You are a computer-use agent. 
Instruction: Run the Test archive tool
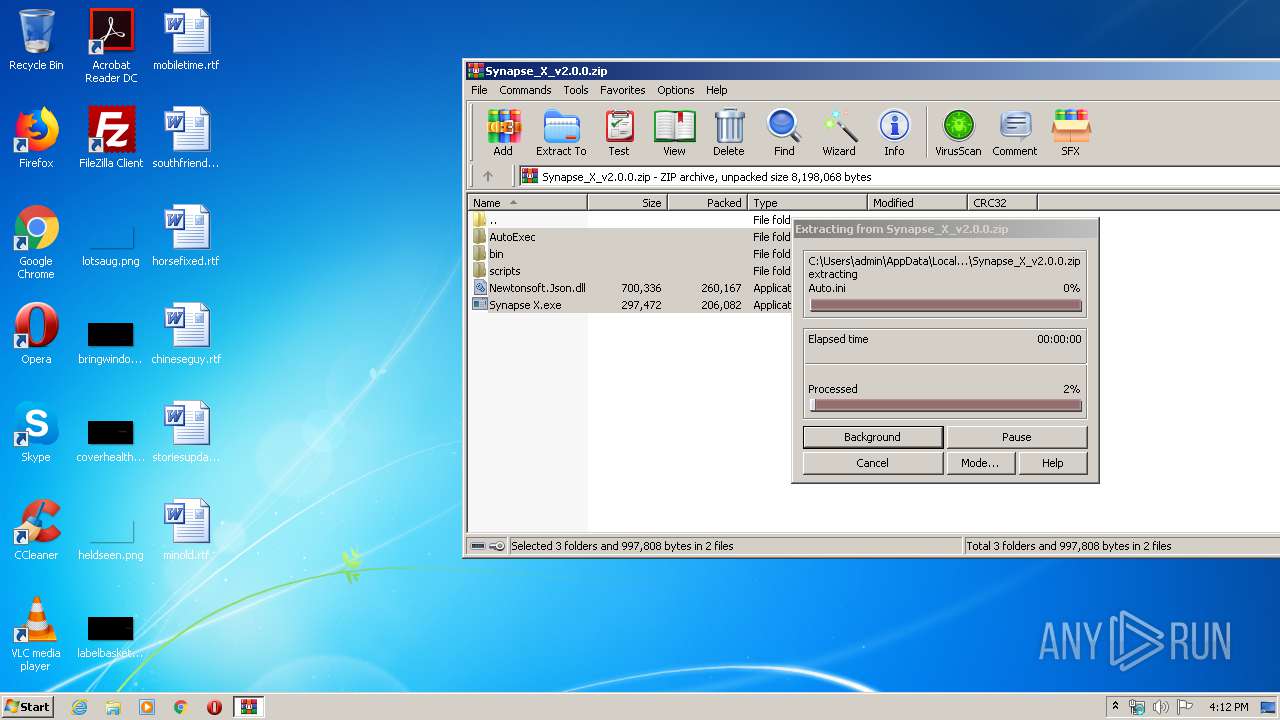[619, 134]
